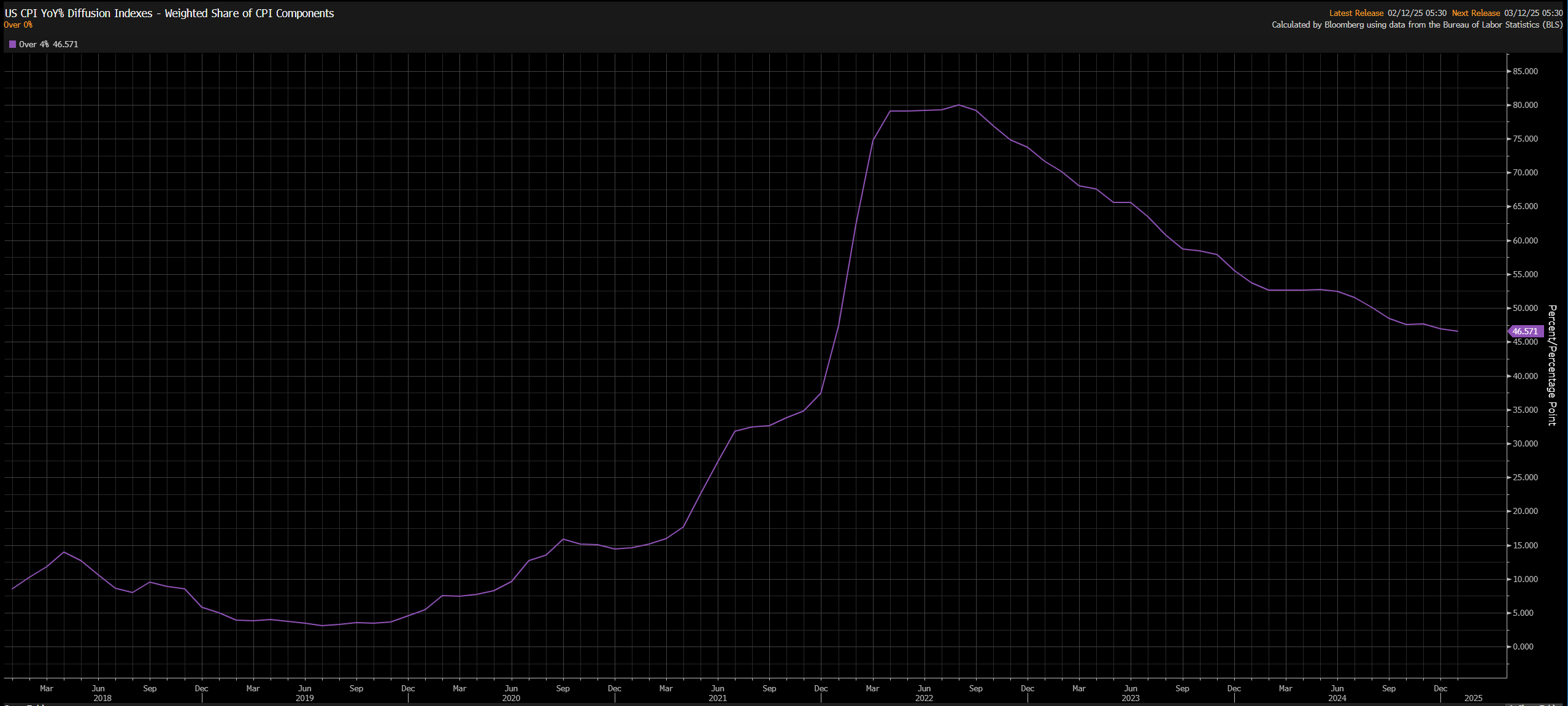1568x706 pixels.
Task: Click the latest release date '02/12/25 05:30'
Action: coord(1417,13)
